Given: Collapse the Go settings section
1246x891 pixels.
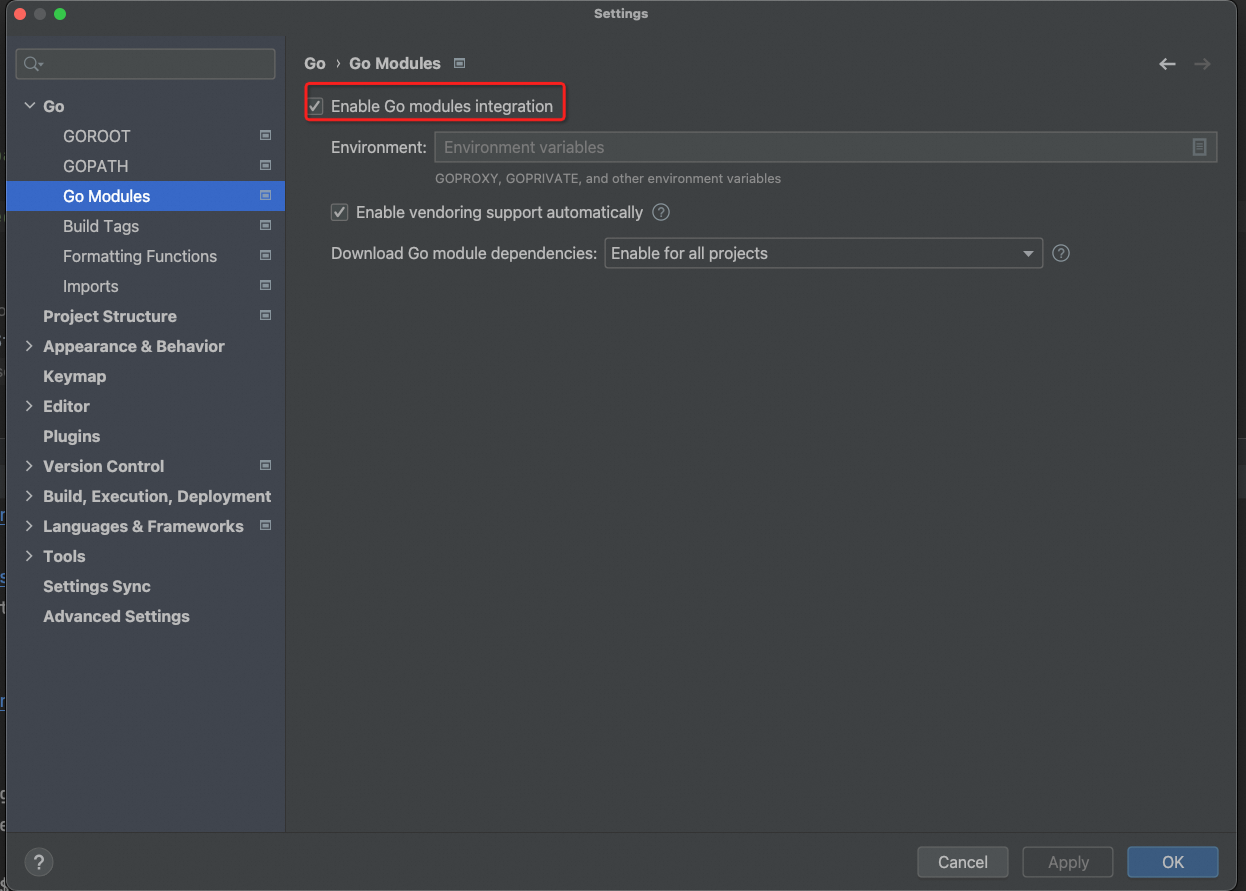Looking at the screenshot, I should point(29,106).
